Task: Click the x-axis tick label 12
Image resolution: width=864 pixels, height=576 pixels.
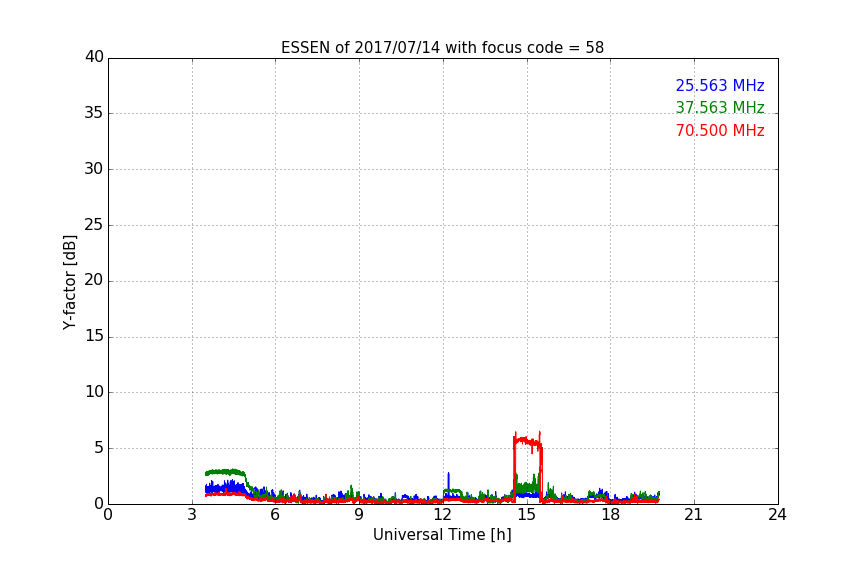Action: [x=442, y=515]
